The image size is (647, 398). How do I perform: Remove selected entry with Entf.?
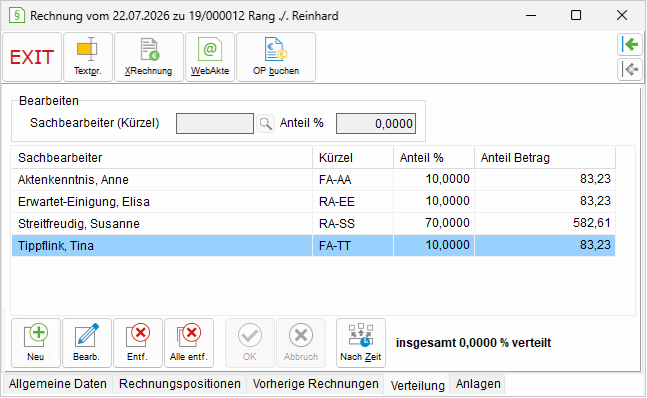pos(138,343)
